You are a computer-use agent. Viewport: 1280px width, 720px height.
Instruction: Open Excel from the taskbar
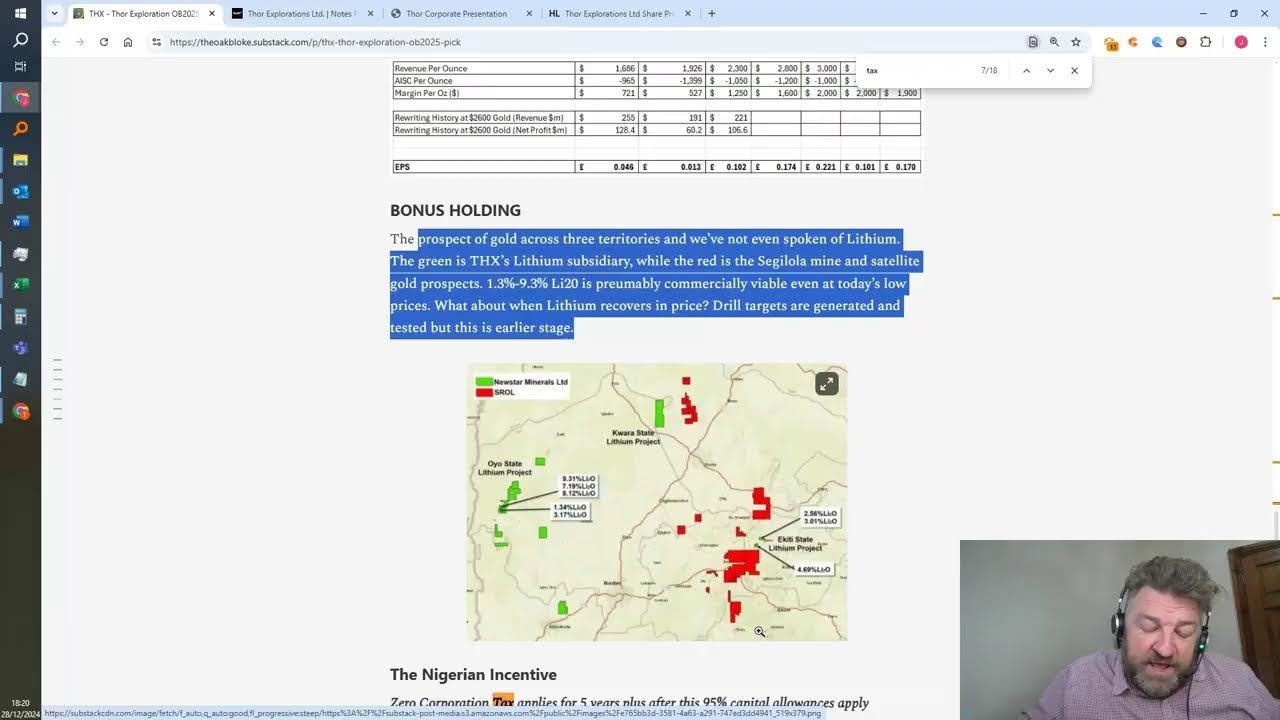[20, 285]
